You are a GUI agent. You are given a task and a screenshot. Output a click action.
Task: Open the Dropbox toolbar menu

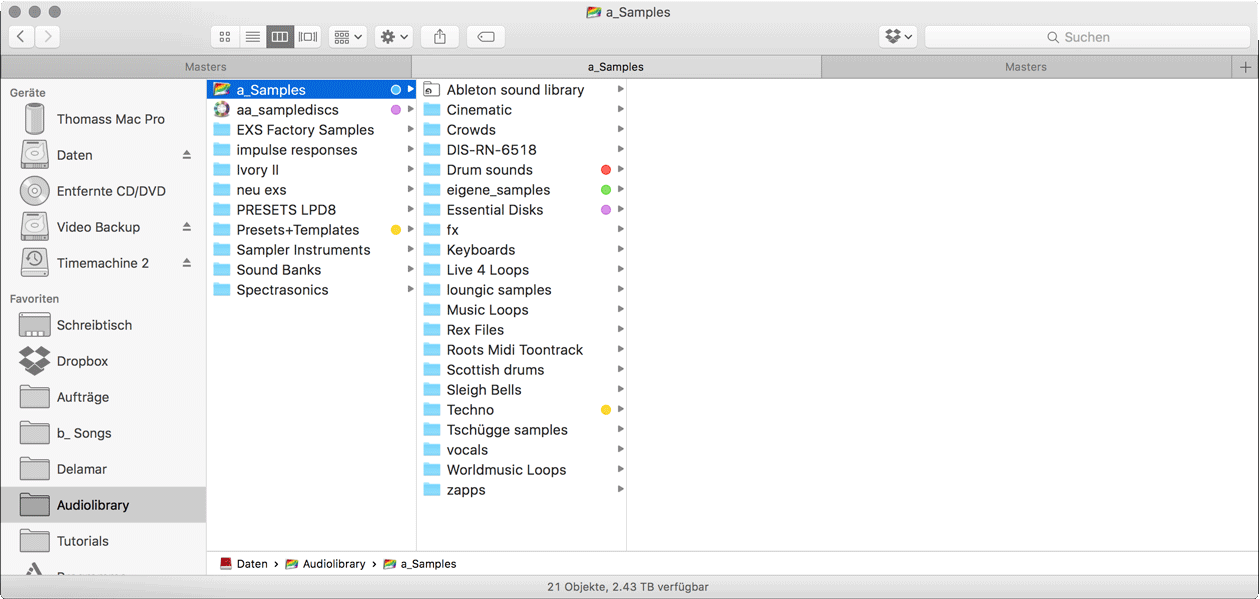point(898,37)
